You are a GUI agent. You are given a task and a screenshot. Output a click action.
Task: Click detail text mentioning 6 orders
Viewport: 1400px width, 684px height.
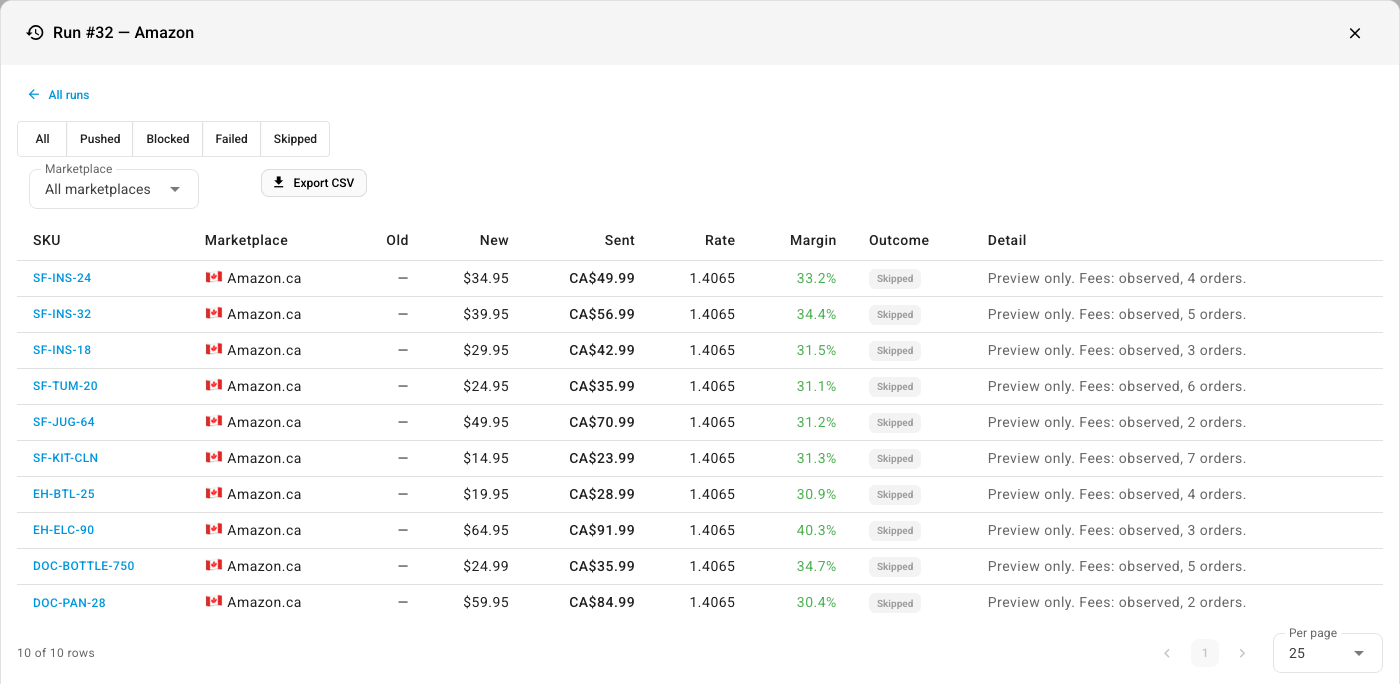(1117, 386)
